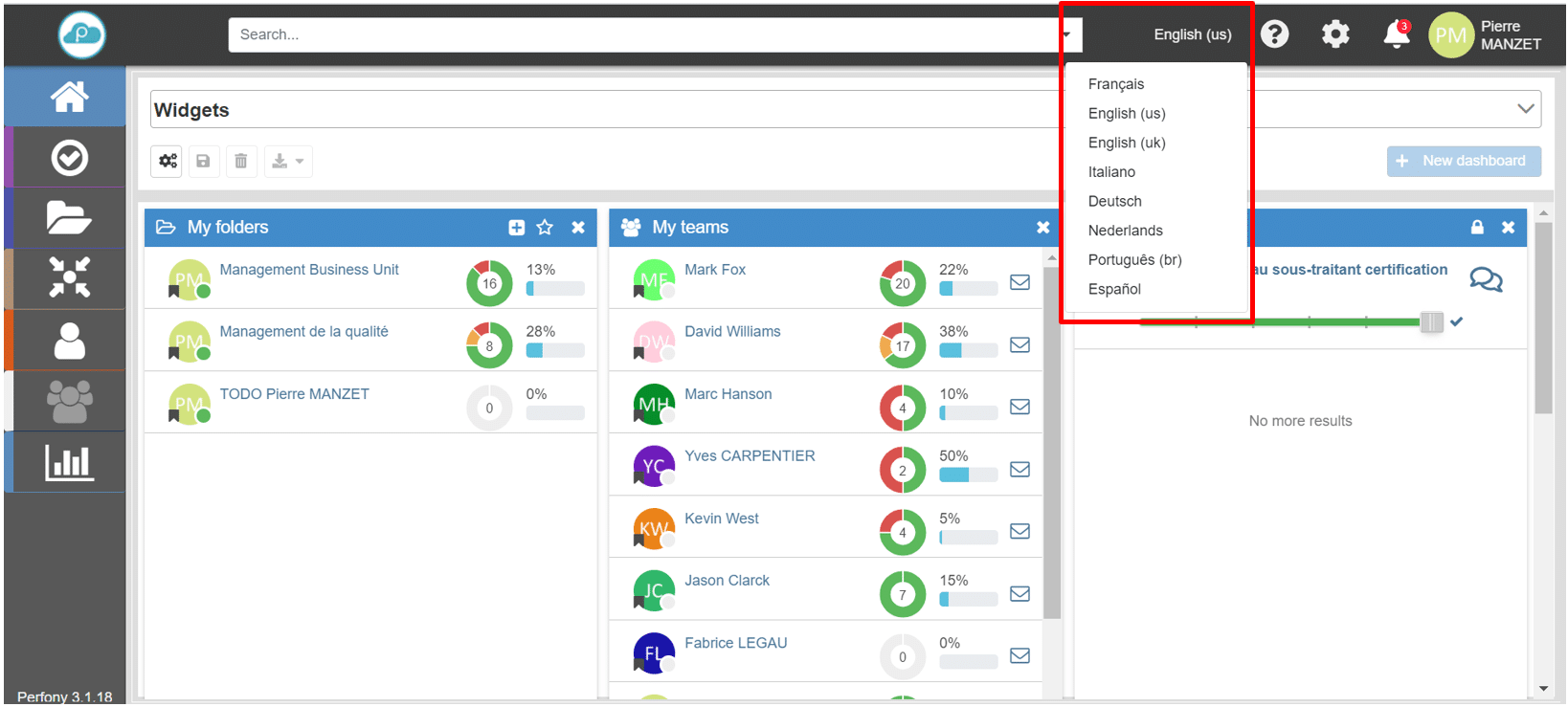This screenshot has width=1568, height=707.
Task: Open the Management Business Unit folder link
Action: click(x=309, y=270)
